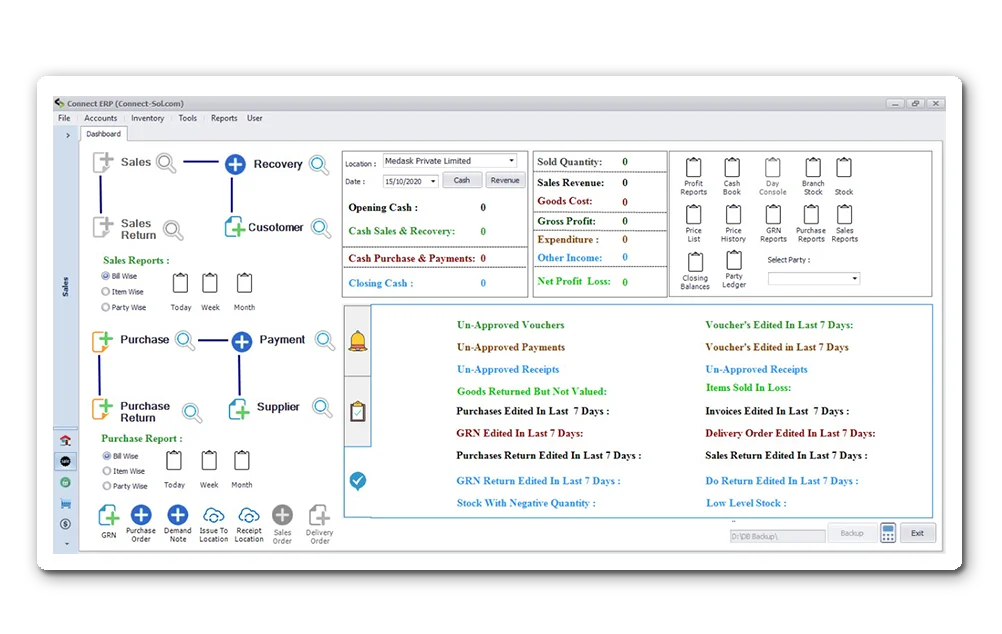
Task: Expand the sidebar with chevron arrow
Action: [x=68, y=135]
